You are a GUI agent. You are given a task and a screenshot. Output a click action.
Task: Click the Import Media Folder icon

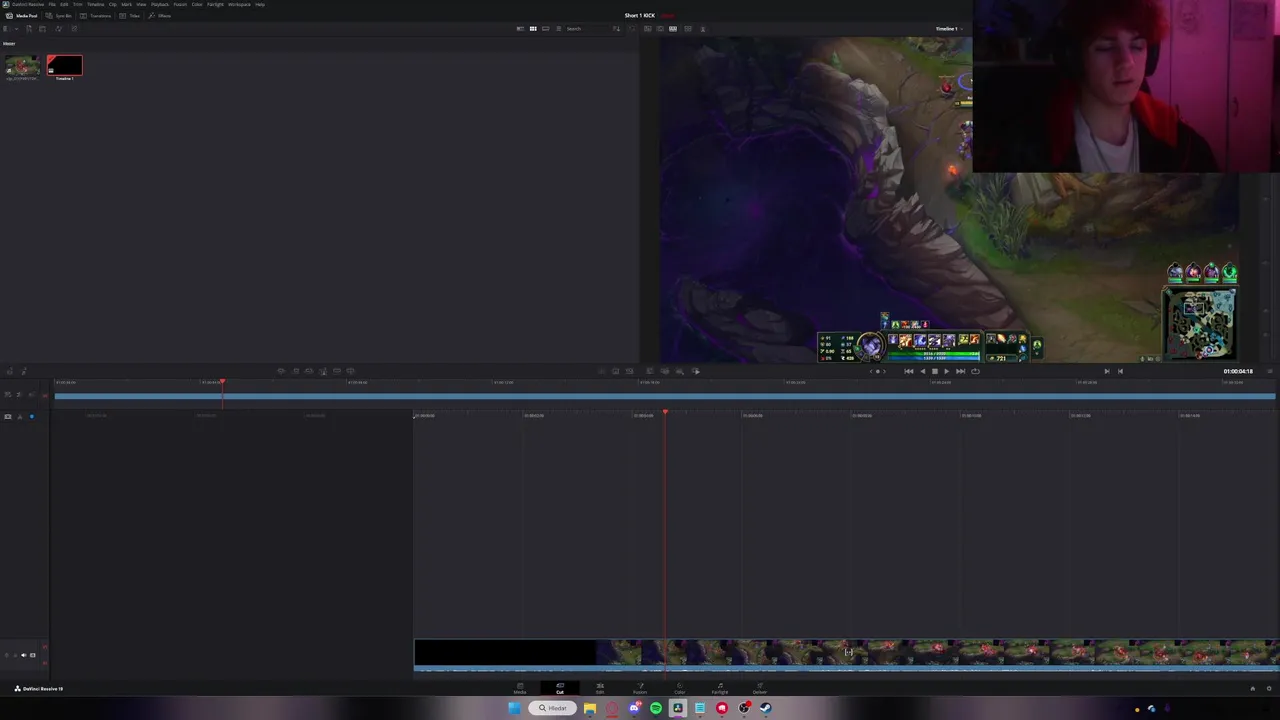(x=42, y=28)
